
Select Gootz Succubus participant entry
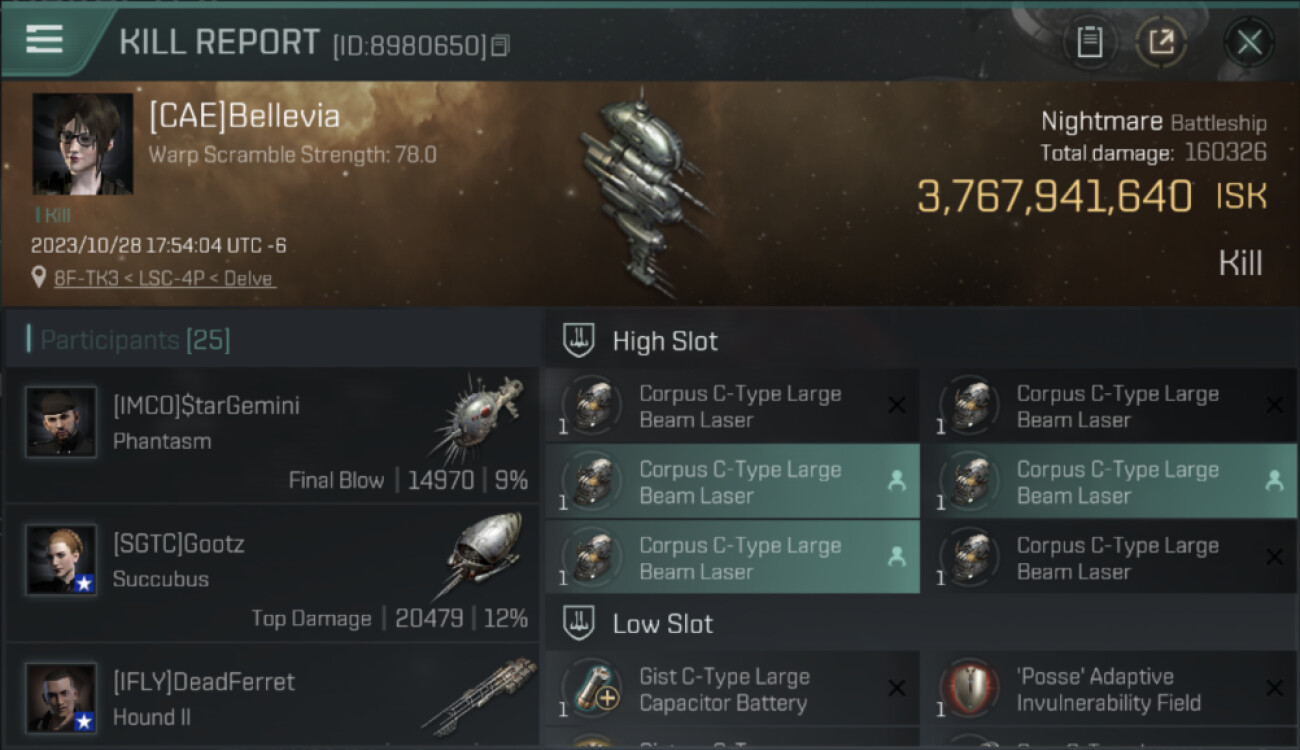point(272,574)
